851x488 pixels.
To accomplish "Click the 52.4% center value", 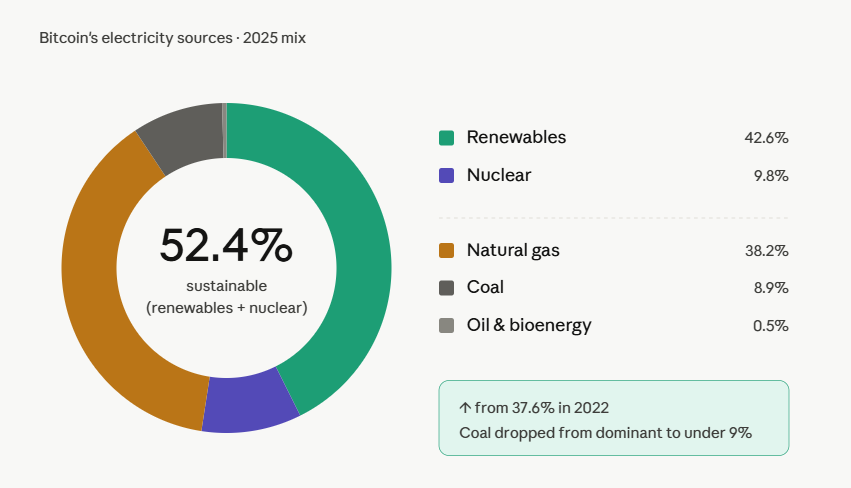I will tap(226, 245).
